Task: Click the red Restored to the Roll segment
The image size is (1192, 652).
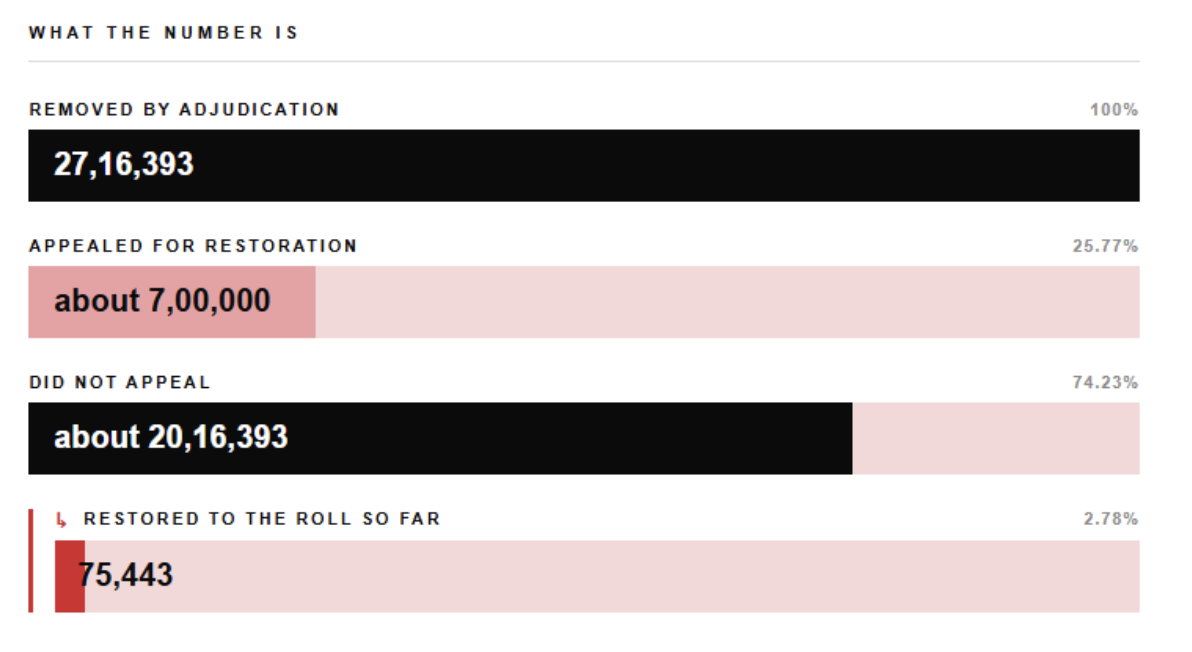Action: pyautogui.click(x=69, y=576)
